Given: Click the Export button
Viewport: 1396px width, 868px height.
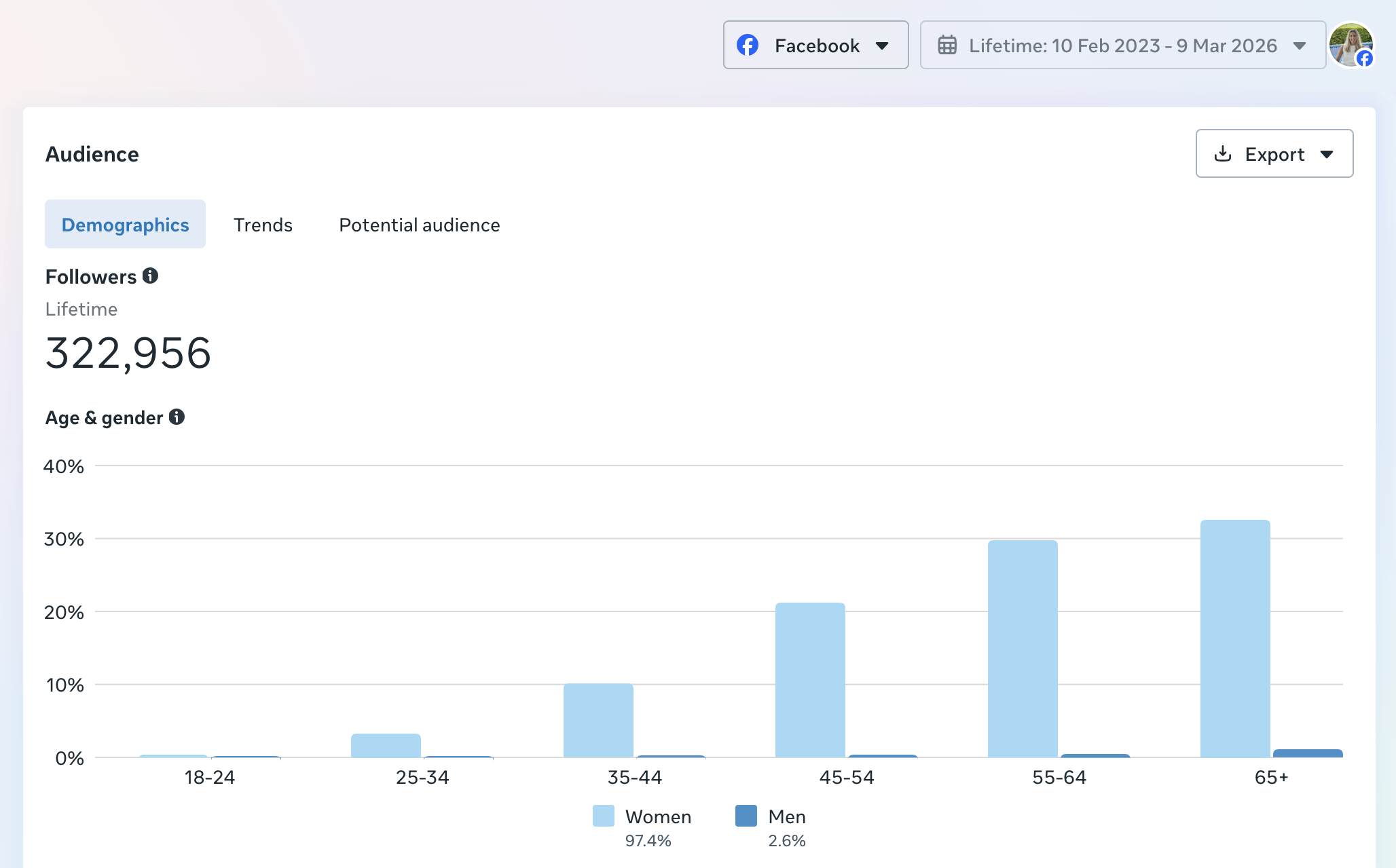Looking at the screenshot, I should point(1274,153).
